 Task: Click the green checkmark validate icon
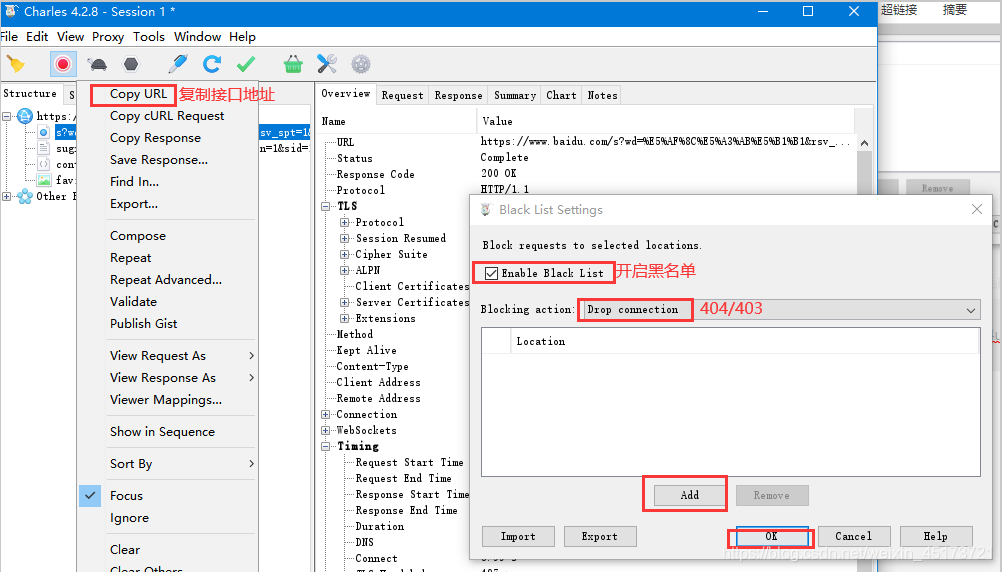pyautogui.click(x=246, y=64)
